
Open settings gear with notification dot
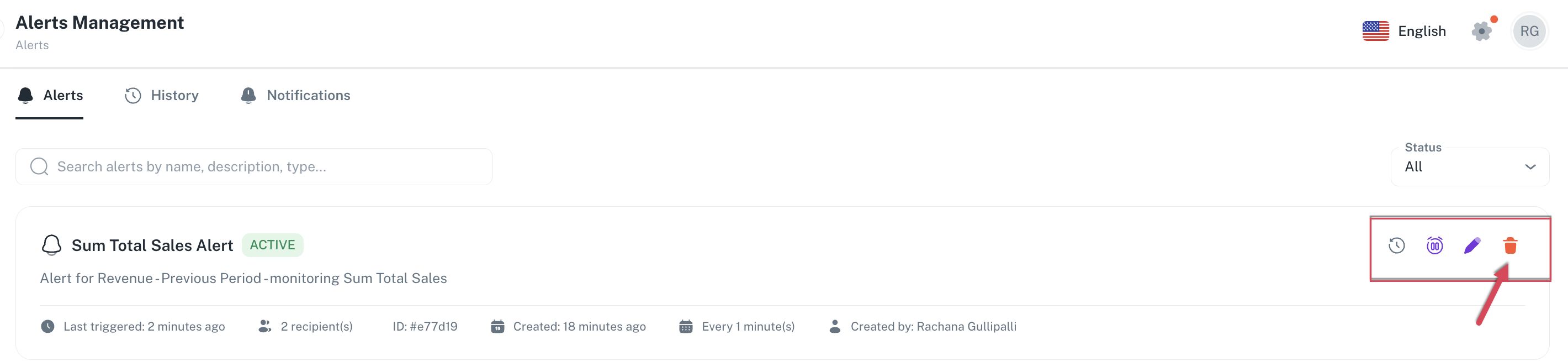point(1481,30)
